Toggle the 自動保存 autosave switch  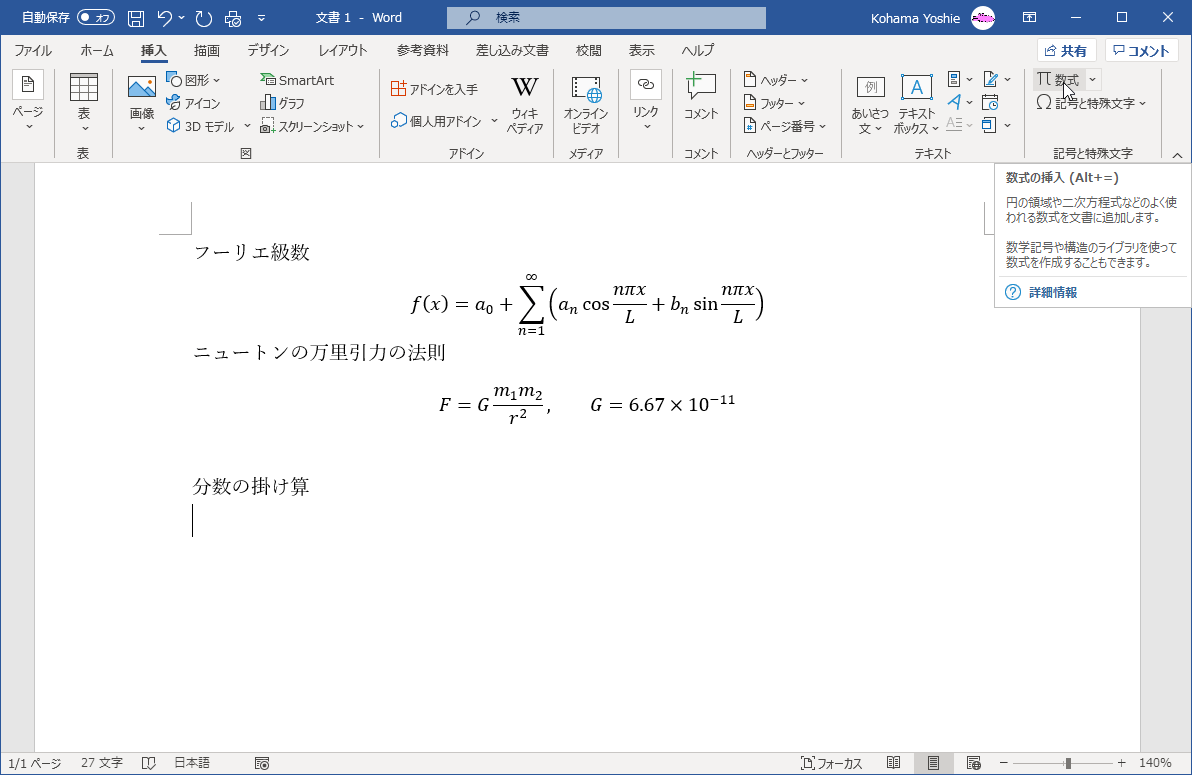96,18
